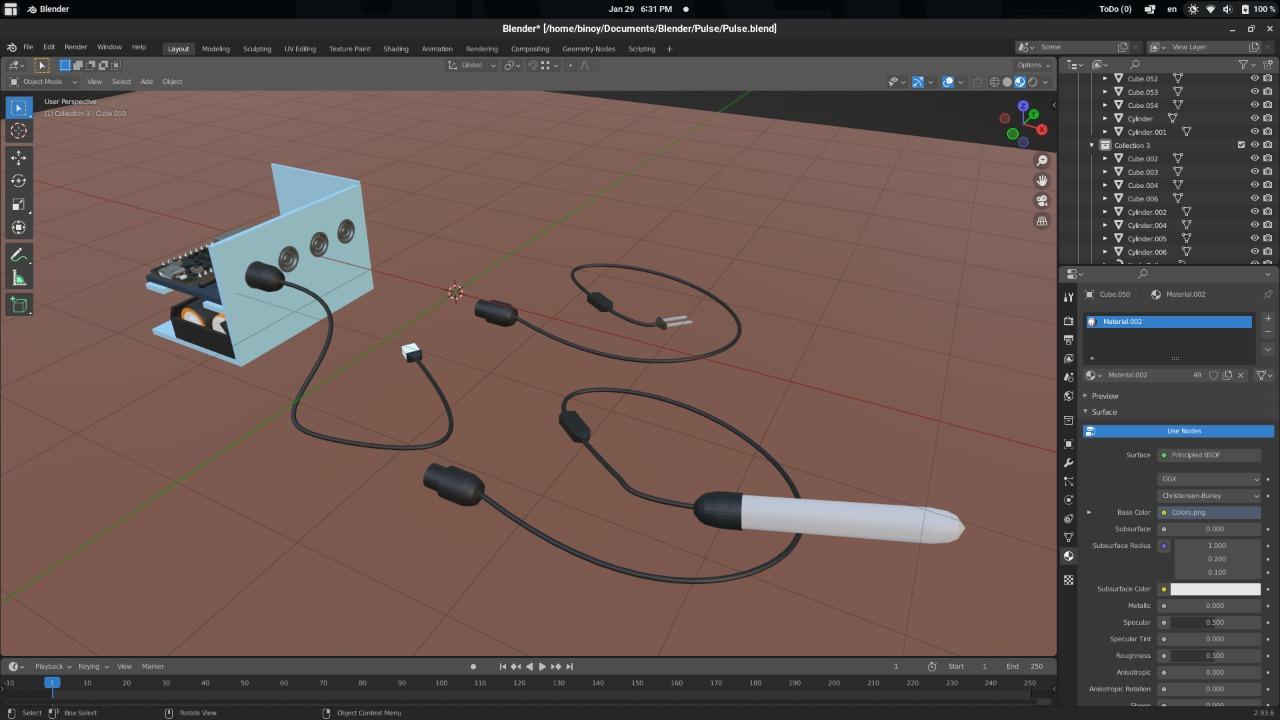This screenshot has width=1280, height=720.
Task: Open the Global transform orientation dropdown
Action: (472, 65)
